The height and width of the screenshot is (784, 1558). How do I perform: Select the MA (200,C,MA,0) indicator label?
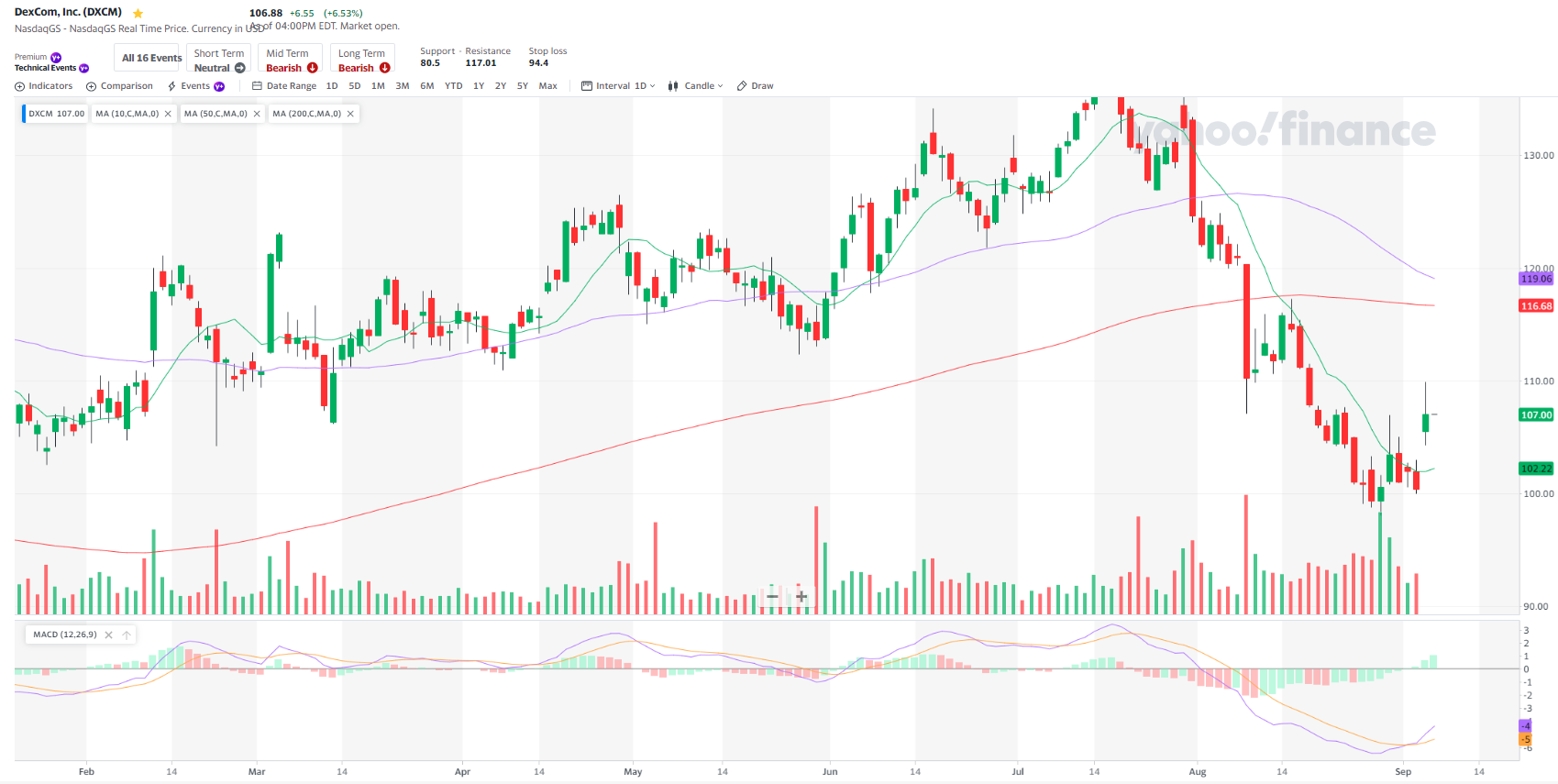pos(307,114)
